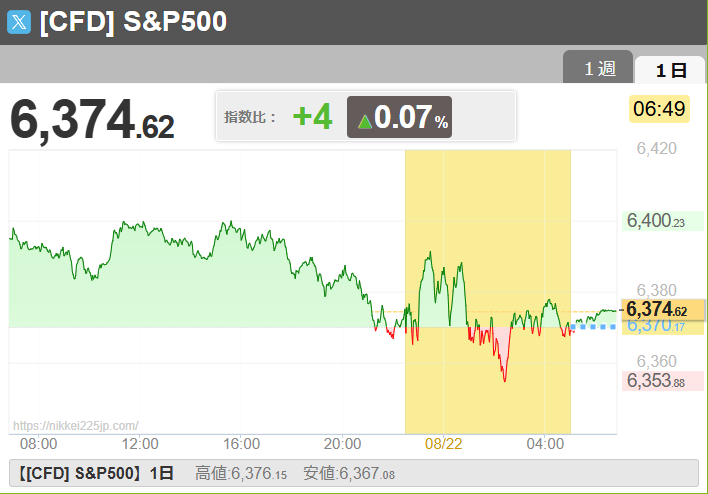Click the 16:00 time axis label
This screenshot has height=494, width=708.
pos(241,444)
